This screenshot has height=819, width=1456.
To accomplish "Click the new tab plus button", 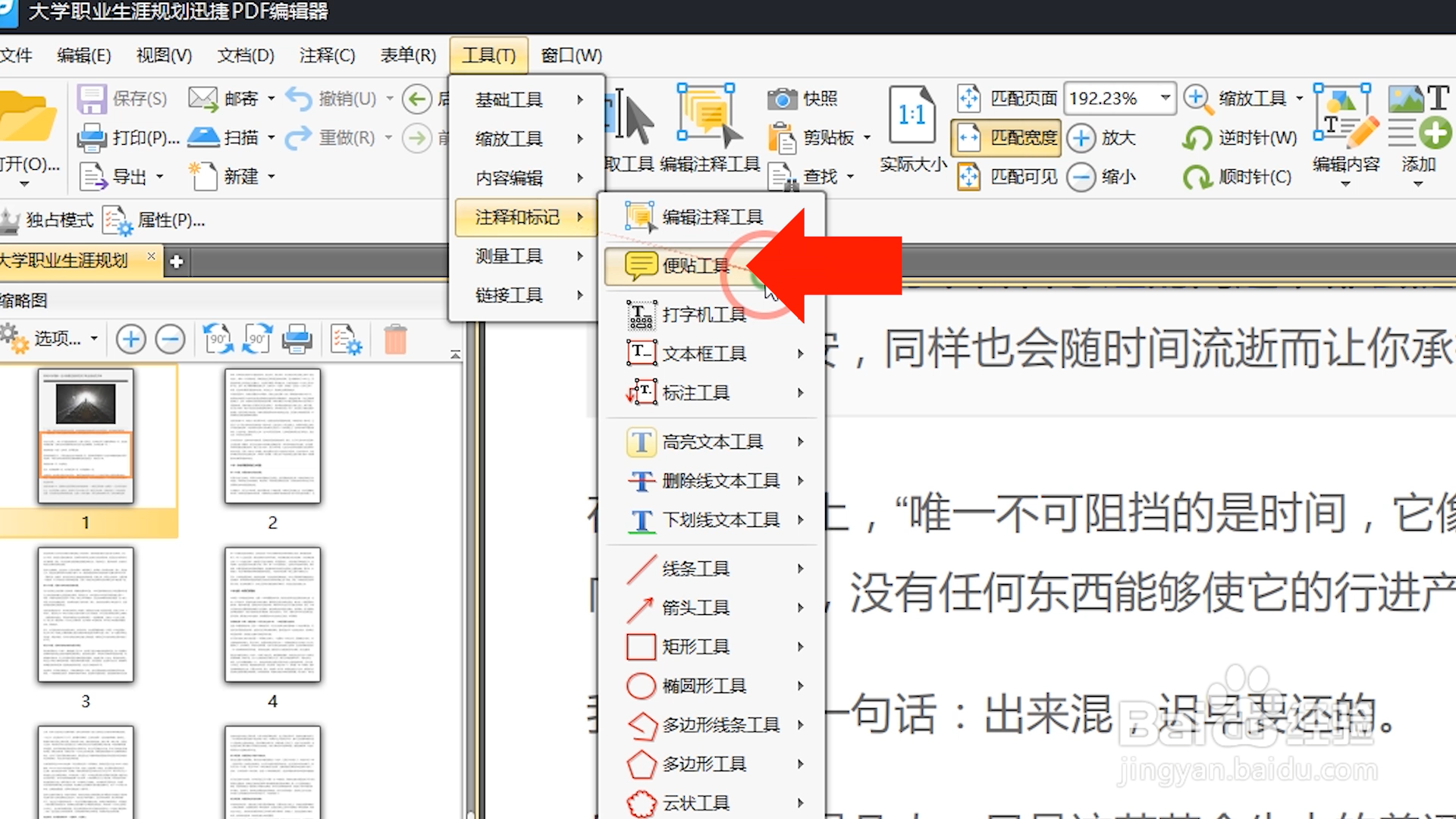I will (177, 262).
